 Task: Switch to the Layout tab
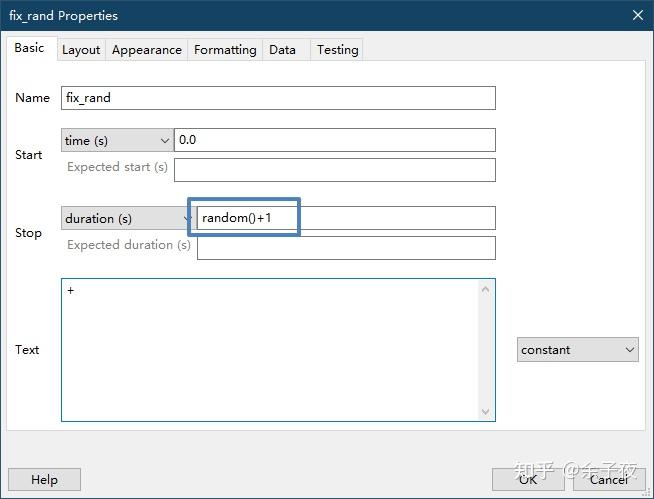click(81, 50)
